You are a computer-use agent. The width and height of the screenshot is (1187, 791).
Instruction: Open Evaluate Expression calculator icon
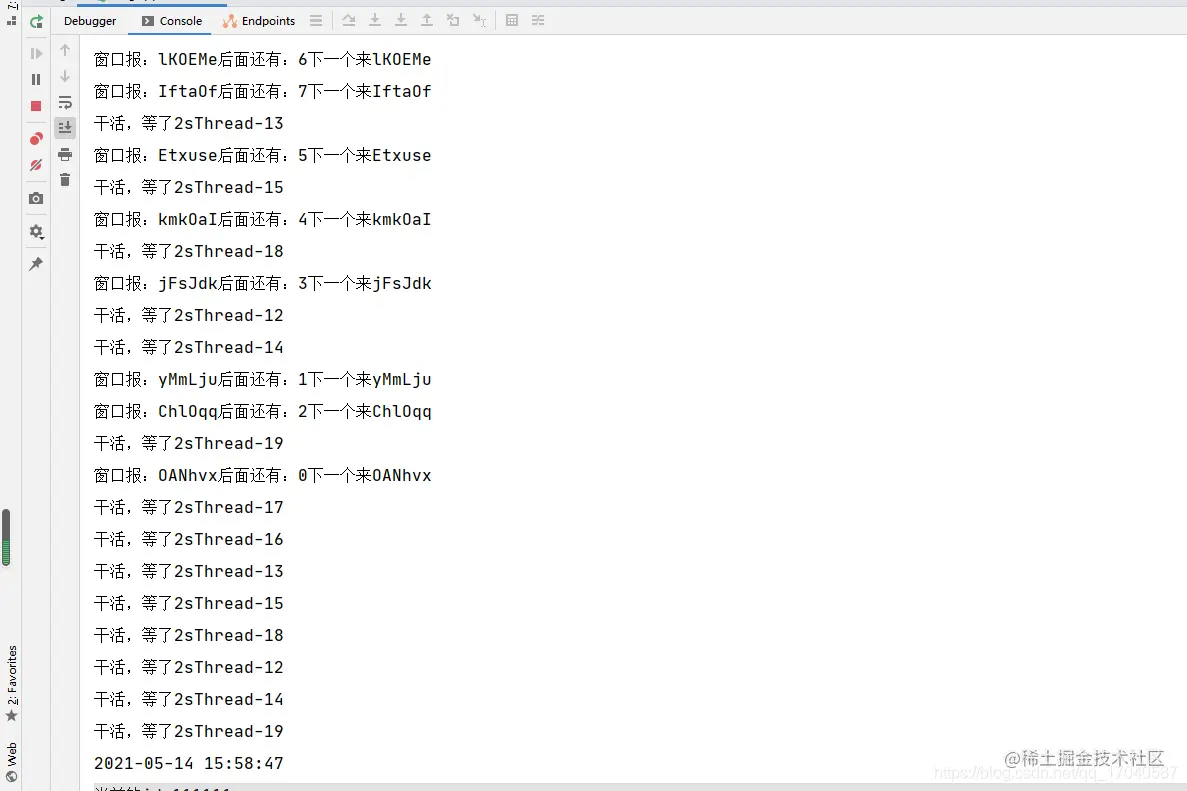(512, 20)
